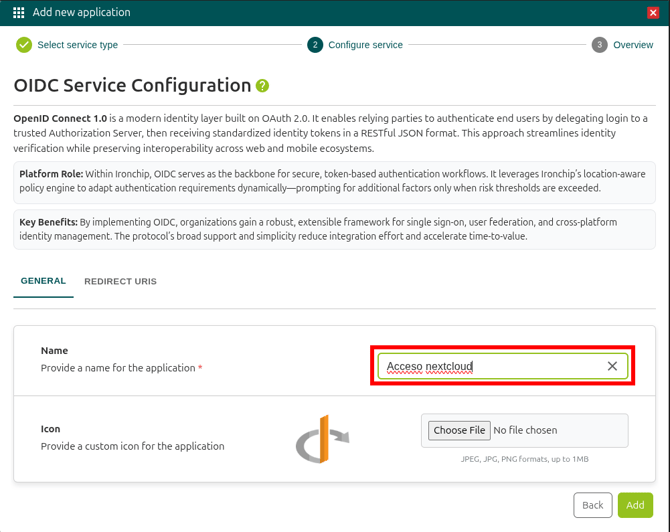
Task: Open help icon beside OIDC Service Configuration
Action: click(x=262, y=86)
